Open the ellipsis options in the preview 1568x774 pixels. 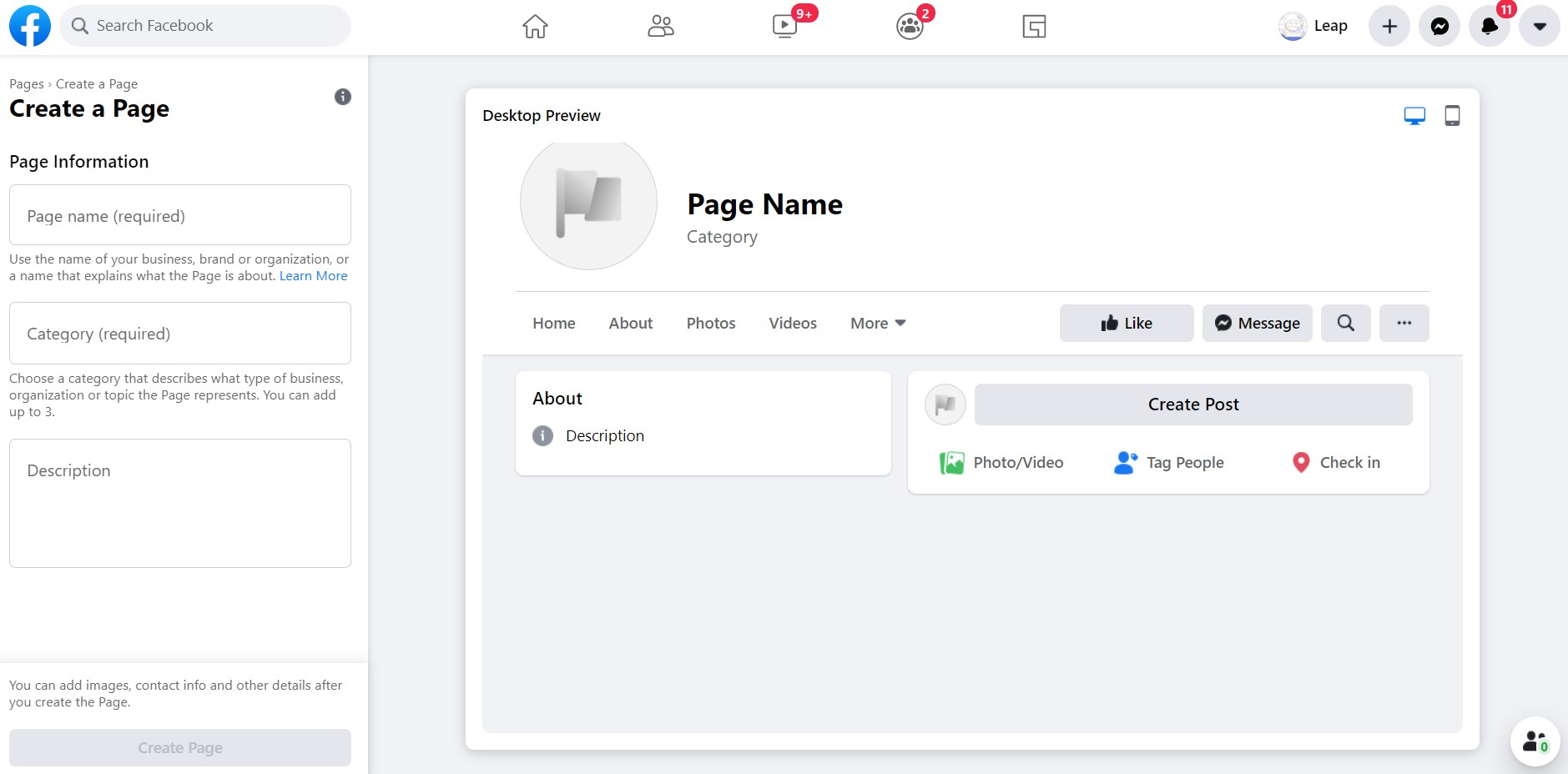pyautogui.click(x=1404, y=323)
